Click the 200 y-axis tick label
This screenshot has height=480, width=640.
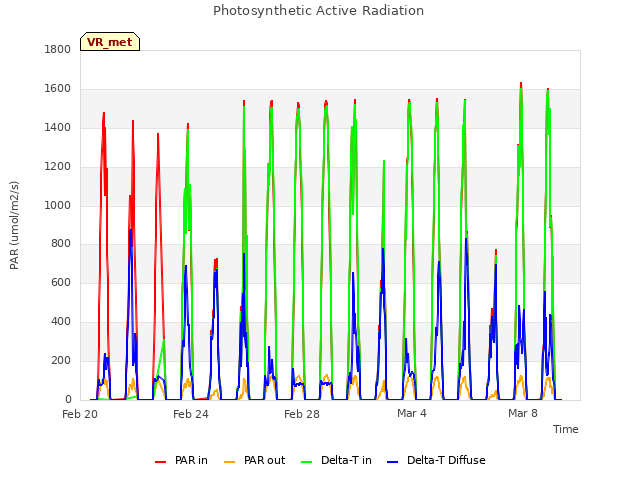[x=61, y=360]
